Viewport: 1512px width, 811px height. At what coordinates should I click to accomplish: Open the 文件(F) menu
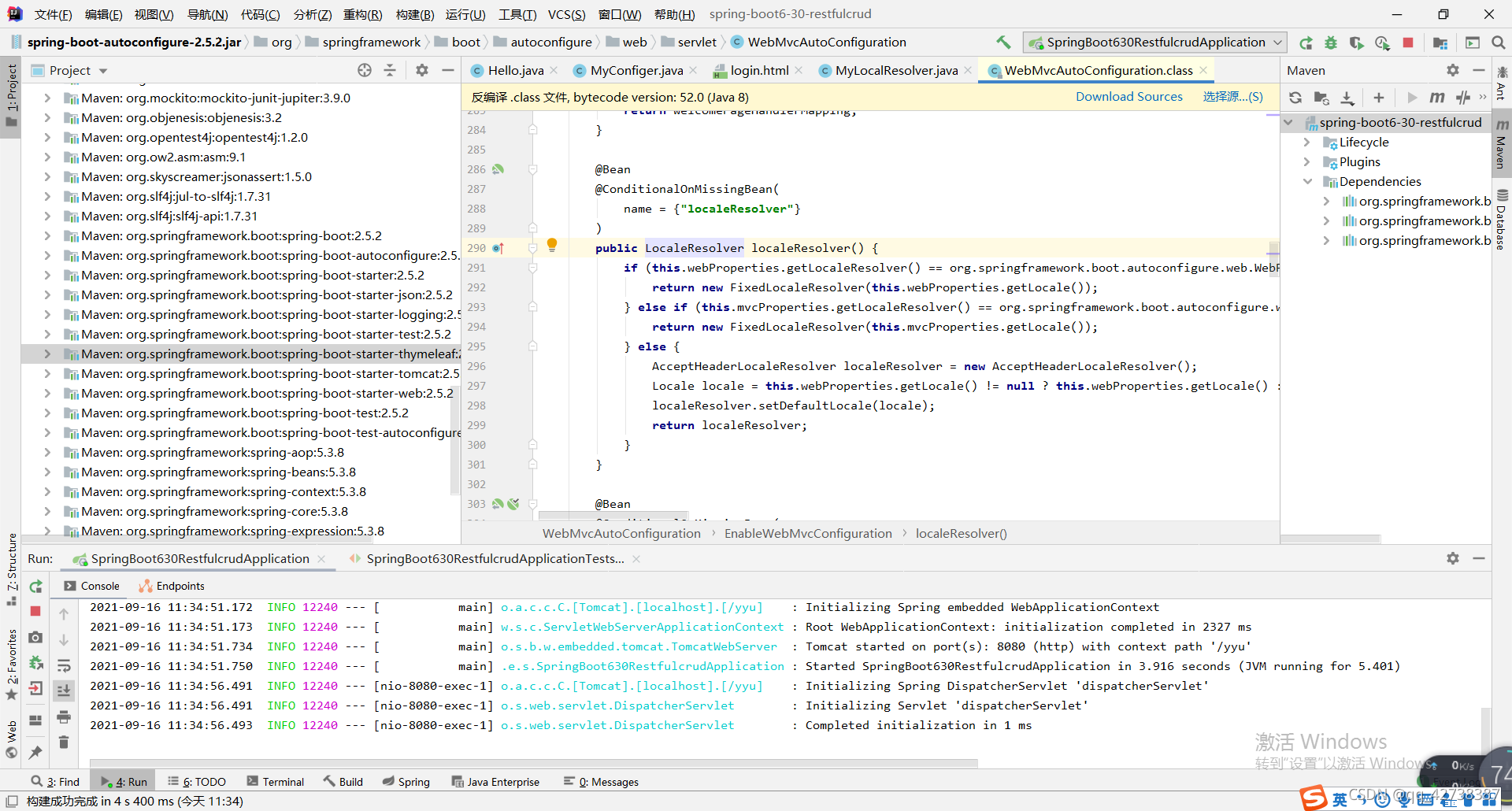click(x=54, y=14)
